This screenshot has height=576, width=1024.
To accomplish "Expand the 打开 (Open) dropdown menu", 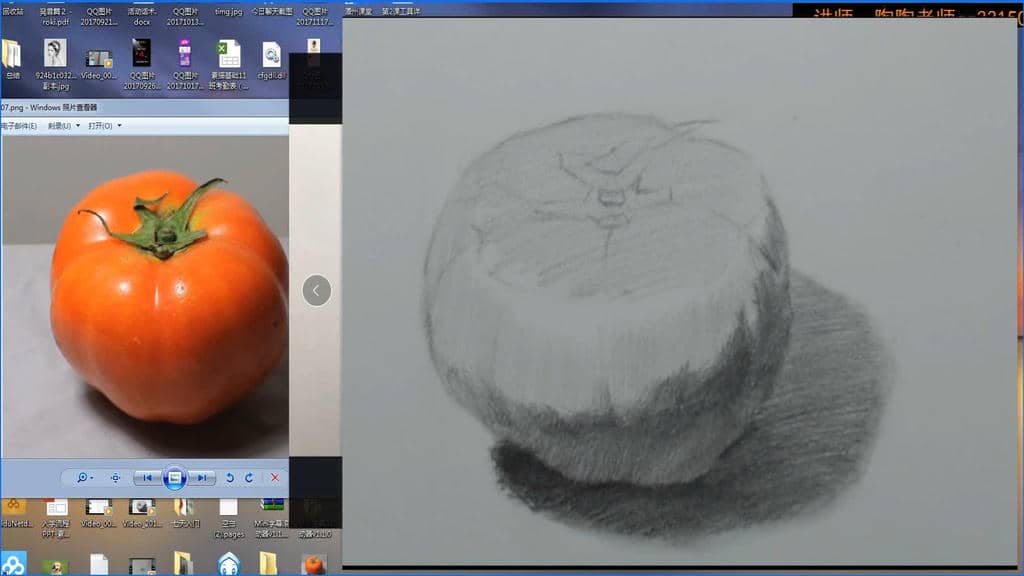I will tap(104, 126).
